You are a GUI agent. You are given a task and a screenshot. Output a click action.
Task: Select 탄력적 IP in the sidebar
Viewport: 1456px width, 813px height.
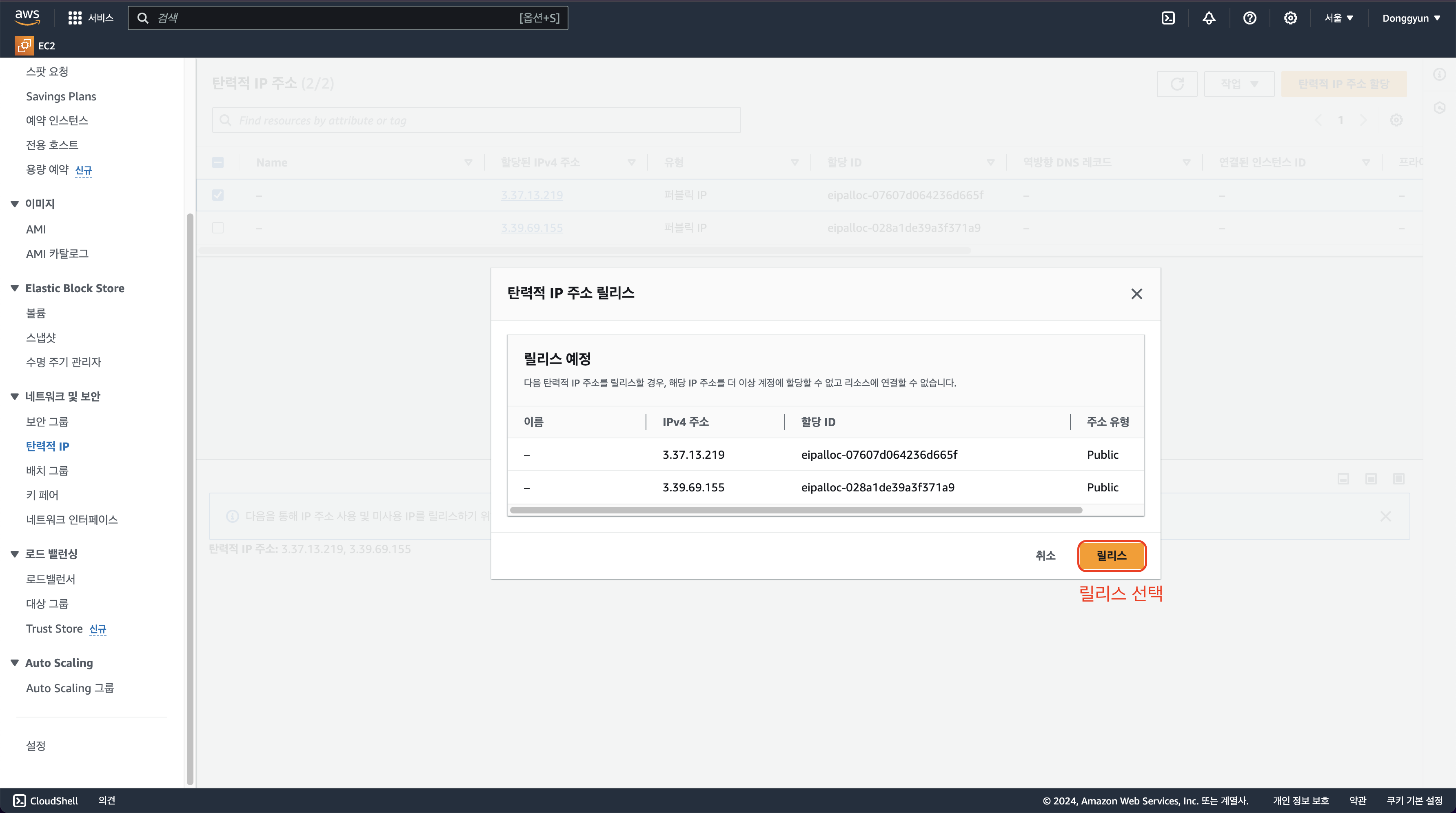click(x=47, y=446)
